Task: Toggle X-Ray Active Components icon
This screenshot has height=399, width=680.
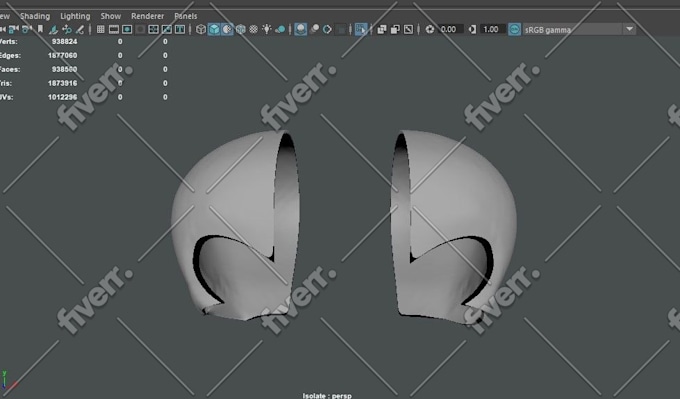Action: [395, 29]
